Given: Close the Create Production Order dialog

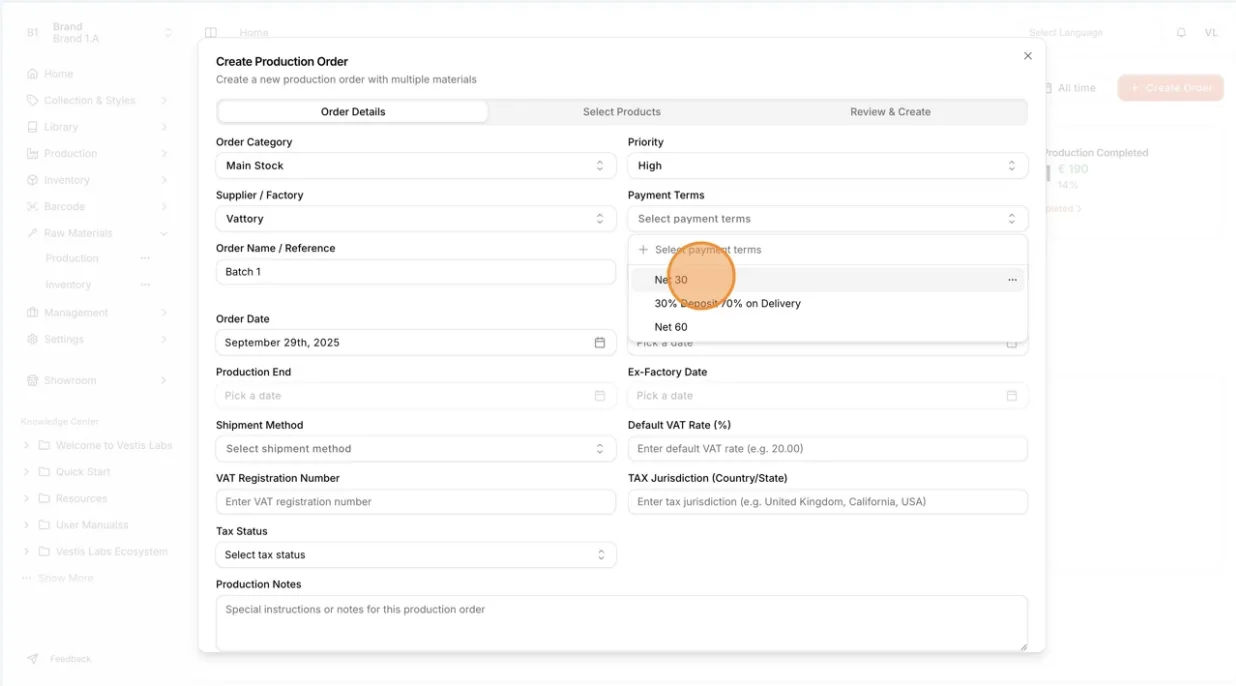Looking at the screenshot, I should click(x=1027, y=56).
